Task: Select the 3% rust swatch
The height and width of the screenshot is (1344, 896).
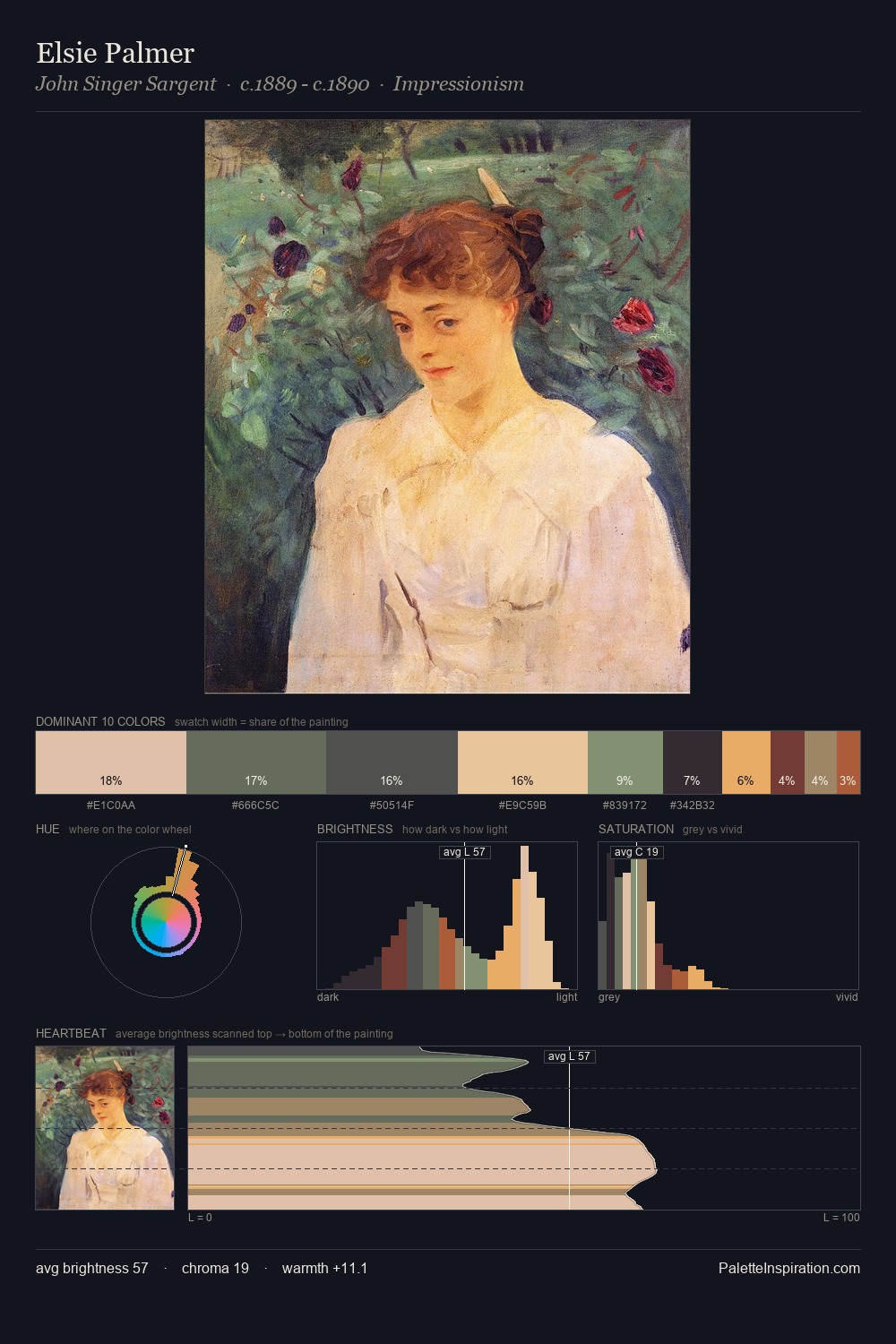Action: coord(849,762)
